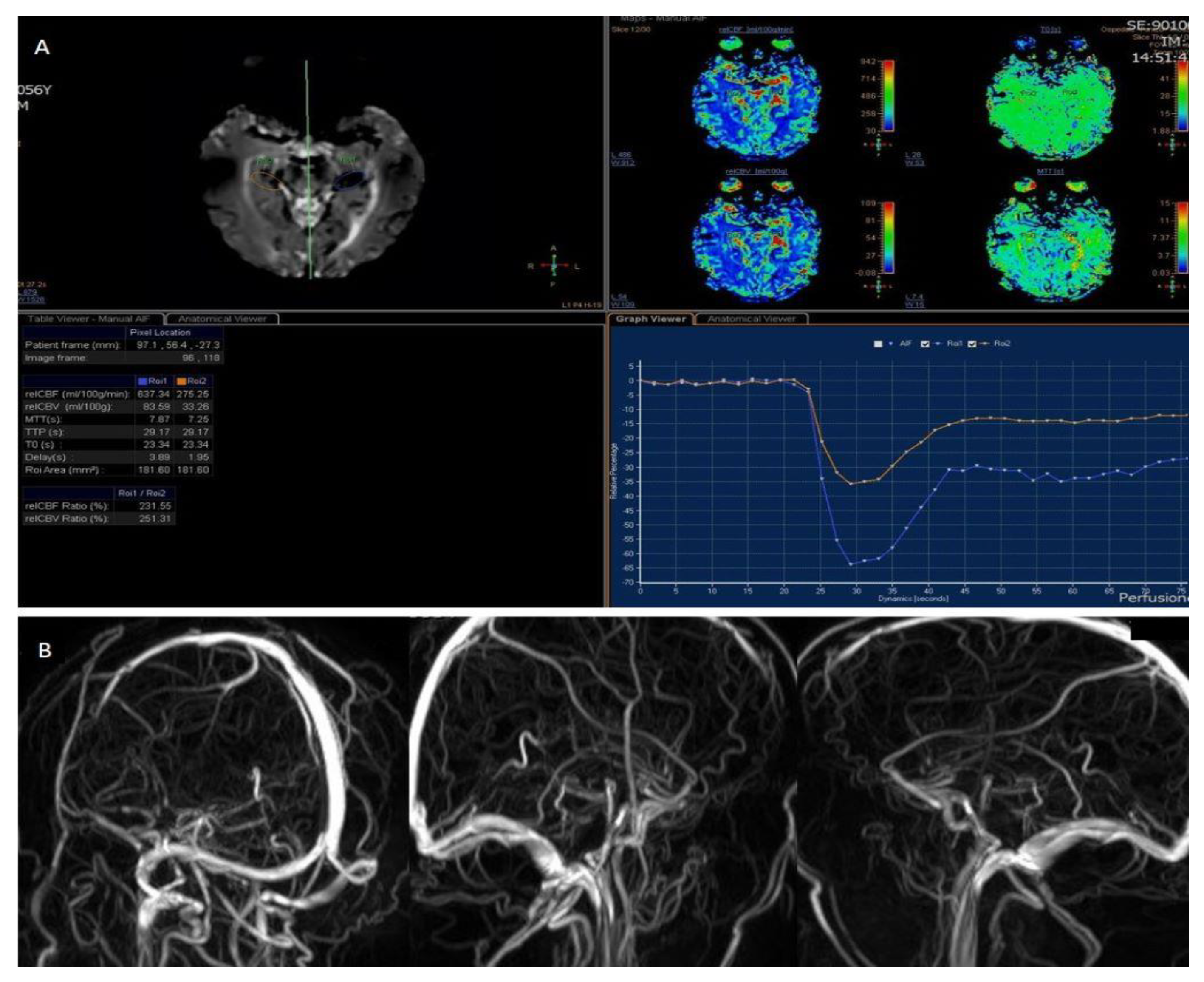Switch to the Graph Viewer tab
This screenshot has width=1204, height=982.
point(651,319)
